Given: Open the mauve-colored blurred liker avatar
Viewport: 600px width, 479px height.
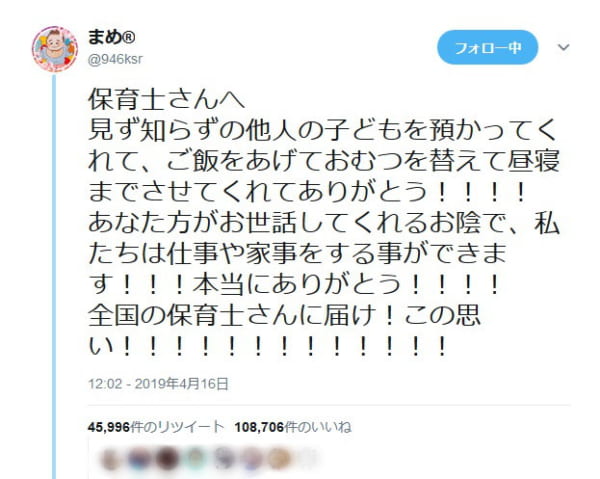Looking at the screenshot, I should click(x=251, y=459).
